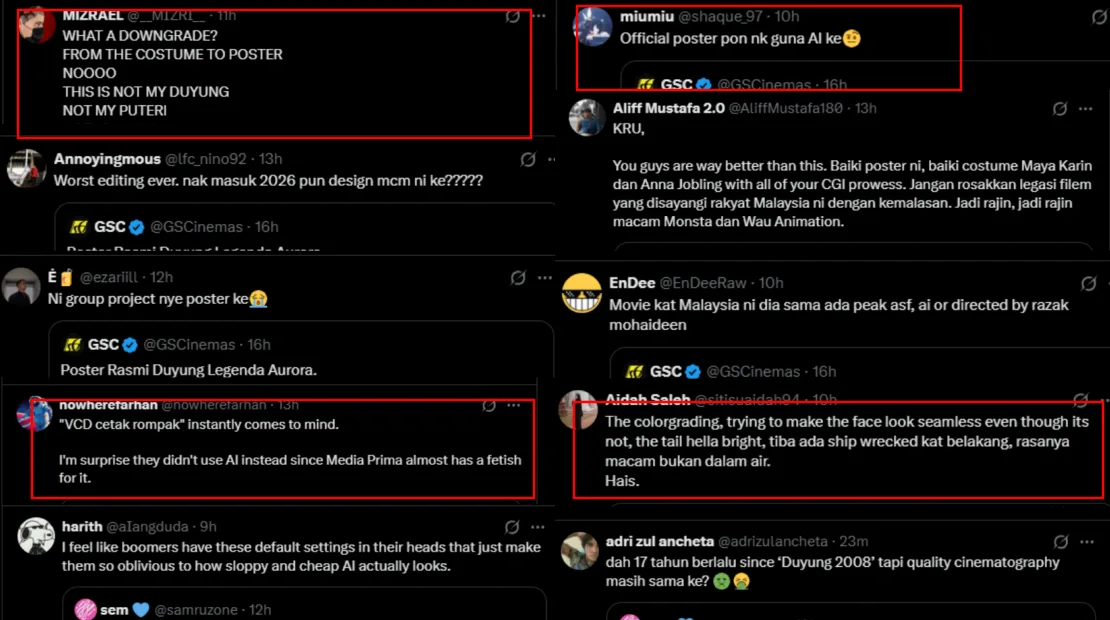The height and width of the screenshot is (620, 1110).
Task: Click the @AliffMustafa180 handle link
Action: pos(785,108)
